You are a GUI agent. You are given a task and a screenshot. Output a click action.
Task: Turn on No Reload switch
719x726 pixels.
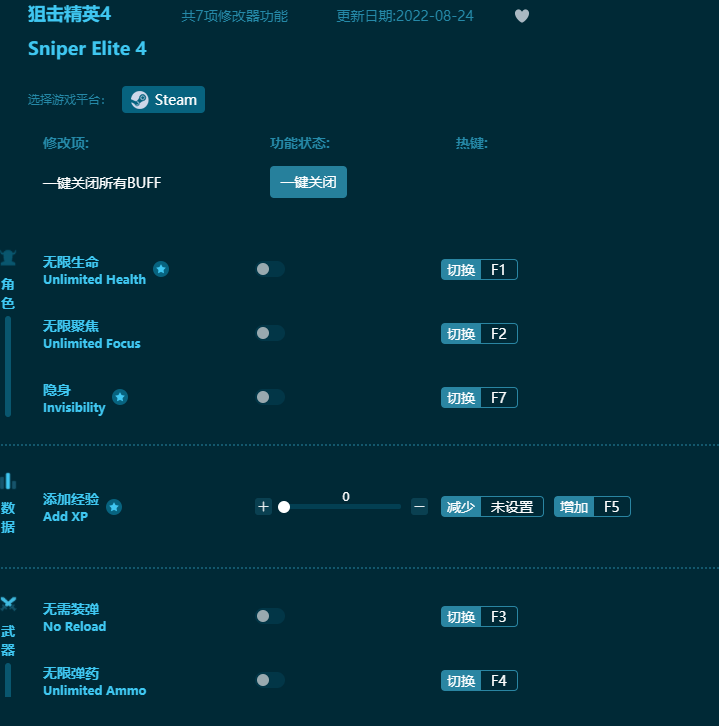tap(270, 616)
